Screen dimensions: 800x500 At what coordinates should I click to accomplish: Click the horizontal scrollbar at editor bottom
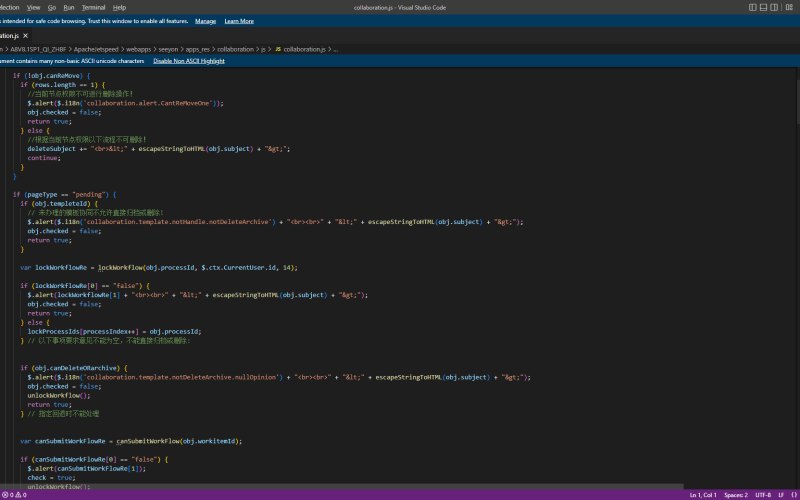tap(342, 487)
